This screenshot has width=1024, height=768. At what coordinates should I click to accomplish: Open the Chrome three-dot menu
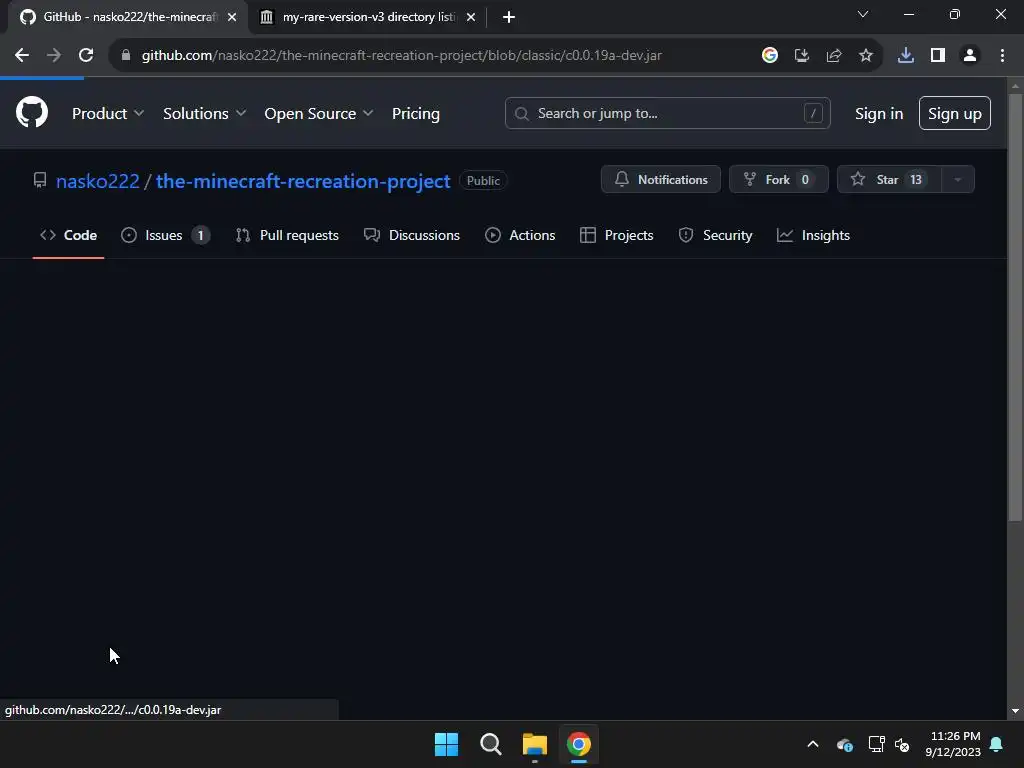click(x=1002, y=56)
